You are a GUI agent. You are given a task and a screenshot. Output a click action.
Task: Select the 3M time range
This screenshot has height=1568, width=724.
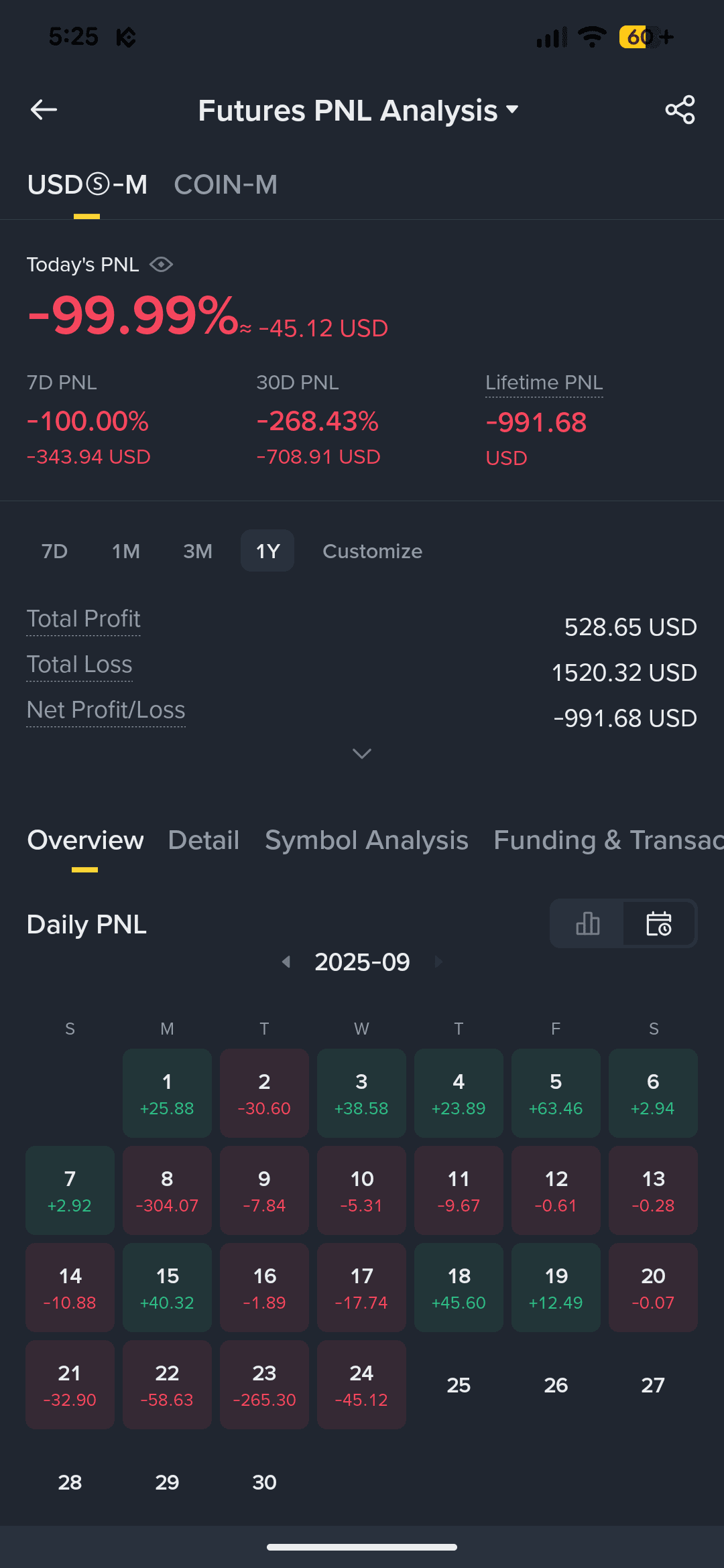coord(198,551)
